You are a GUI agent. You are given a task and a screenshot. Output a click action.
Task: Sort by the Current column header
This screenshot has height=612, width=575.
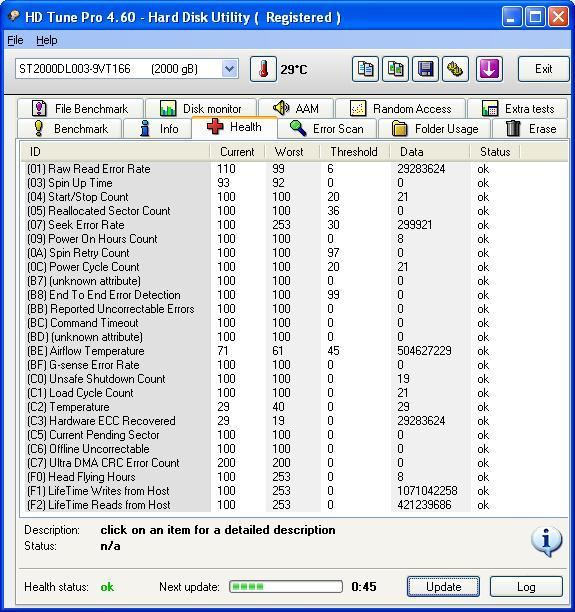237,151
